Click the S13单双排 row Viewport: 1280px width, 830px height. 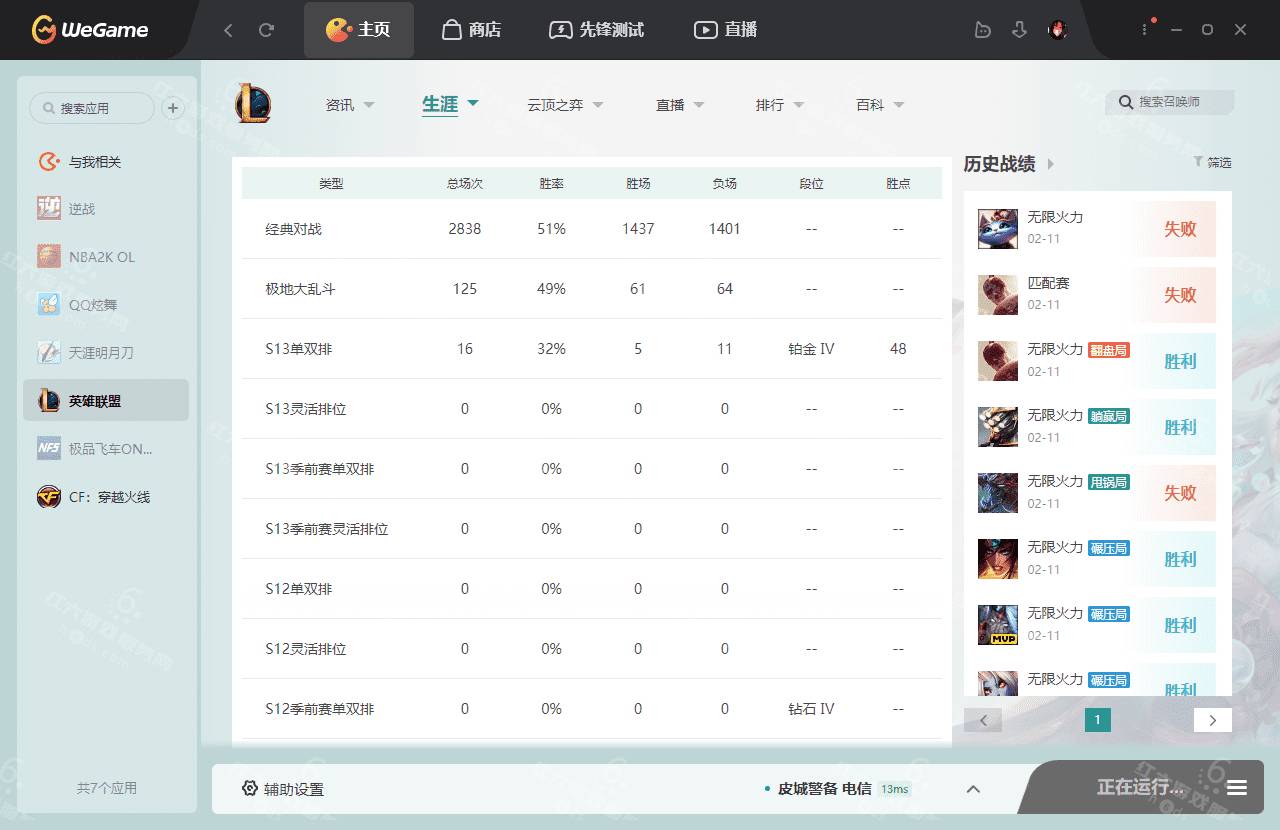(592, 349)
